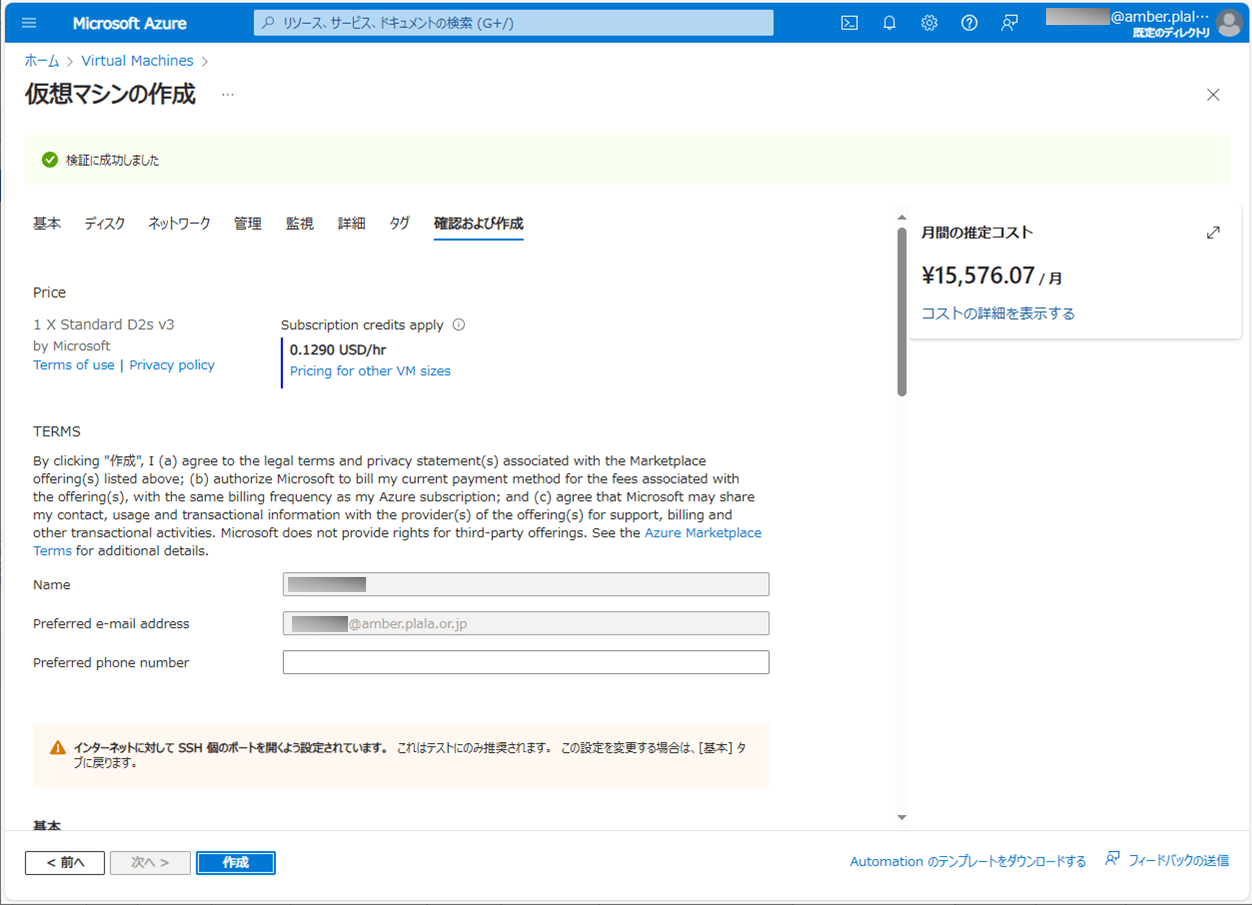1252x905 pixels.
Task: Open the account avatar menu
Action: tap(1229, 23)
